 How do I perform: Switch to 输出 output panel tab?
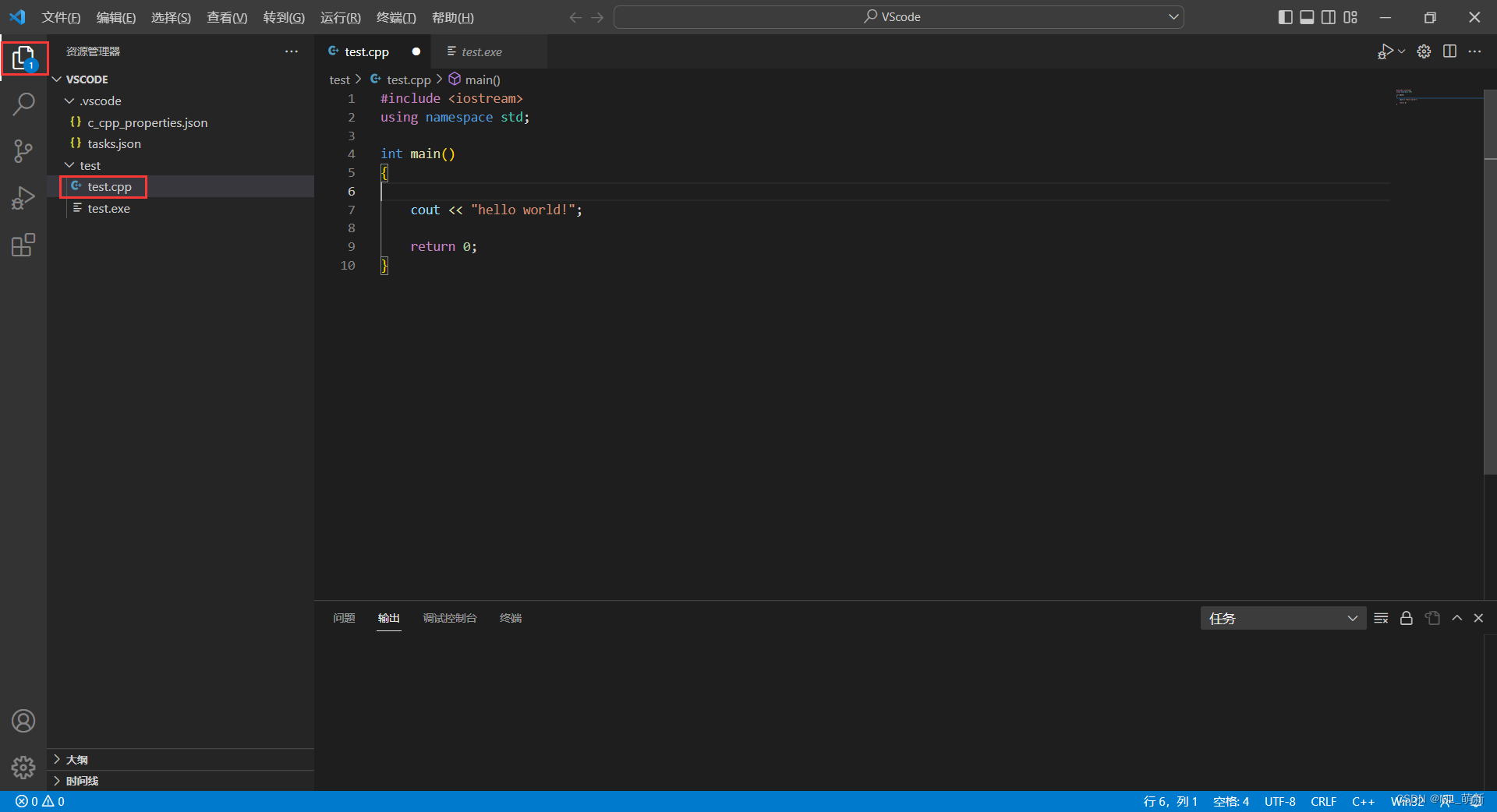[389, 618]
